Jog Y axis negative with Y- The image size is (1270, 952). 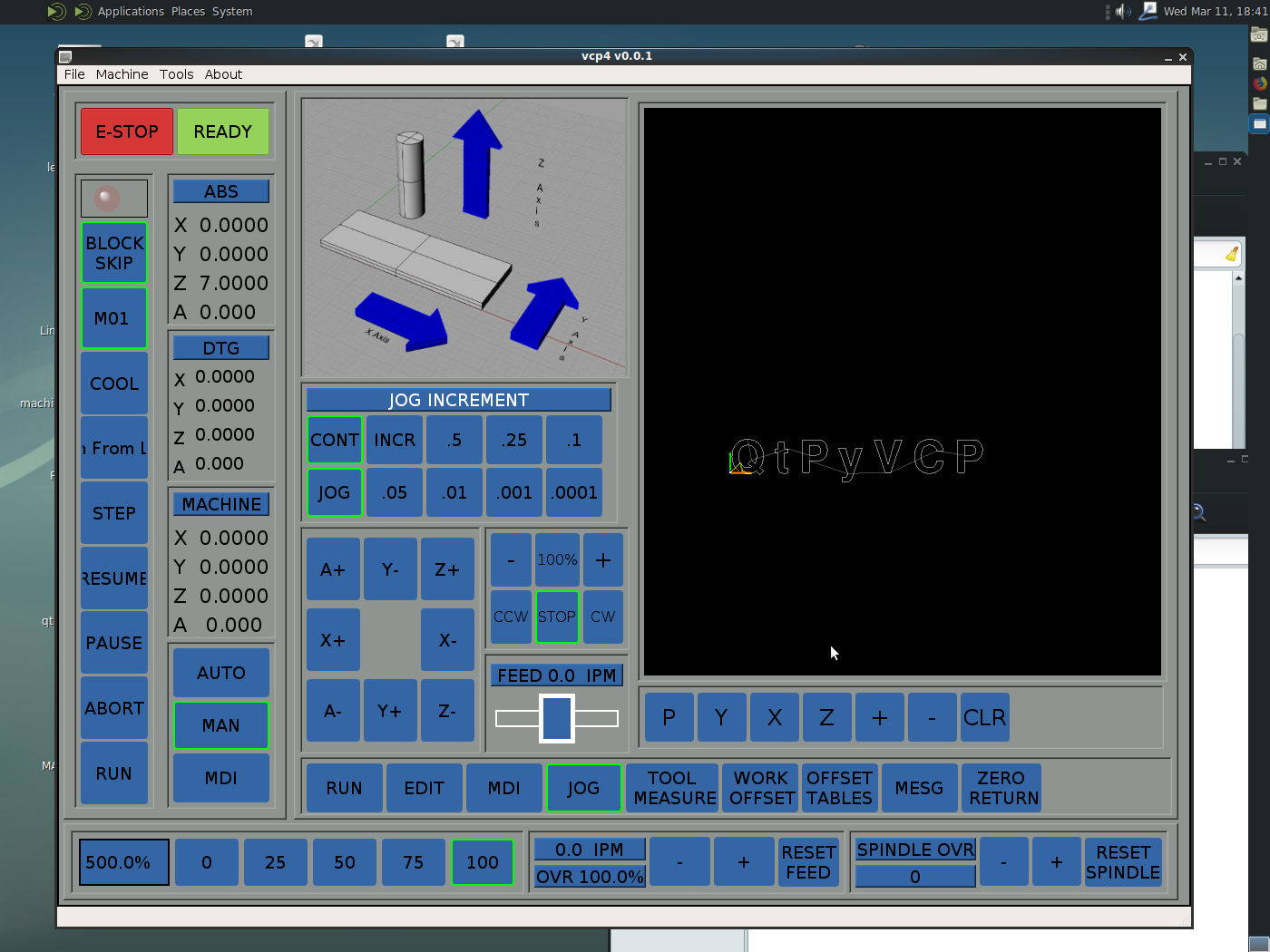click(390, 569)
